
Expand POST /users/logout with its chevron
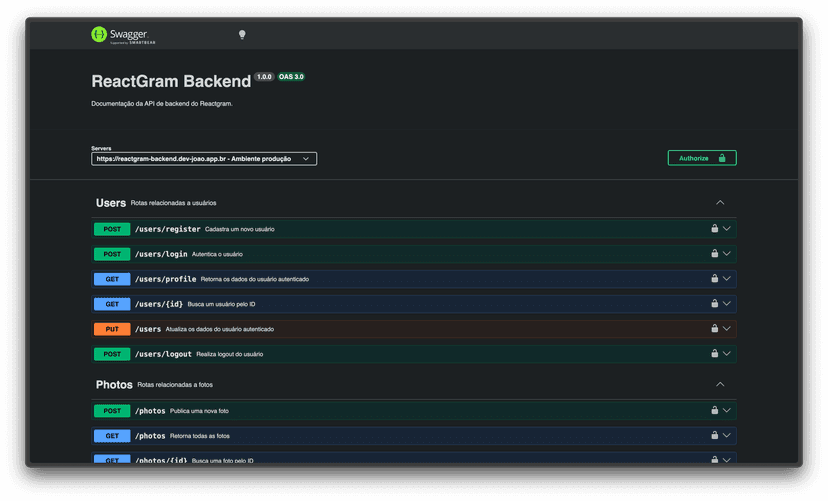727,353
